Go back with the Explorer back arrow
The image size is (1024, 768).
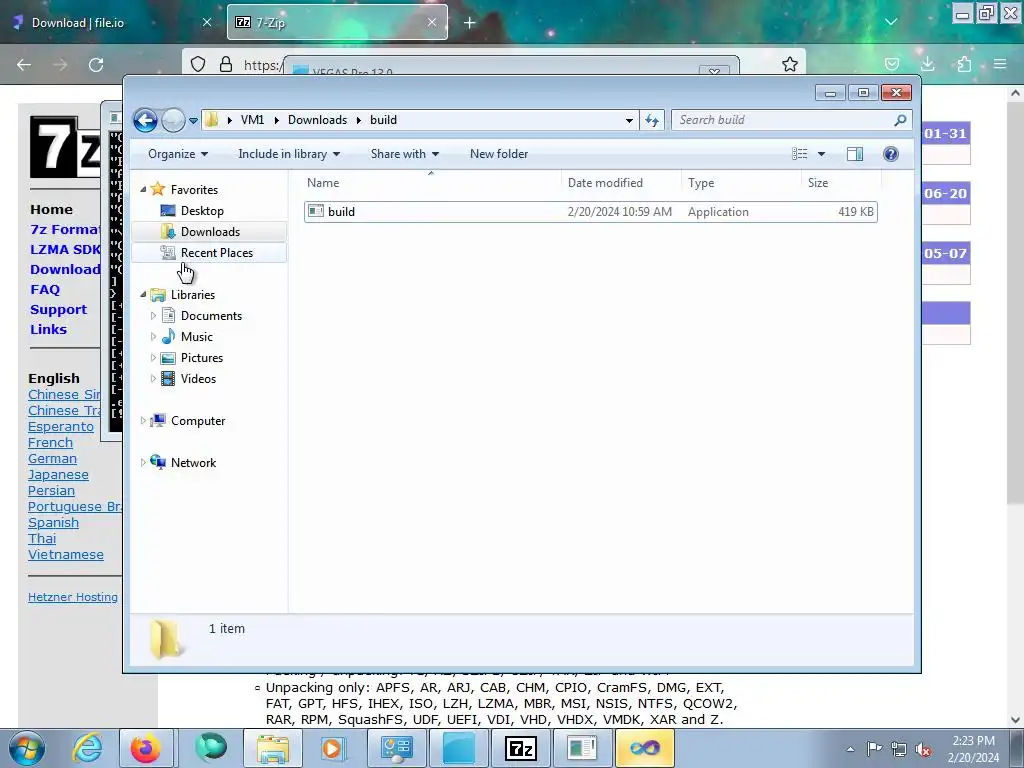pyautogui.click(x=145, y=120)
